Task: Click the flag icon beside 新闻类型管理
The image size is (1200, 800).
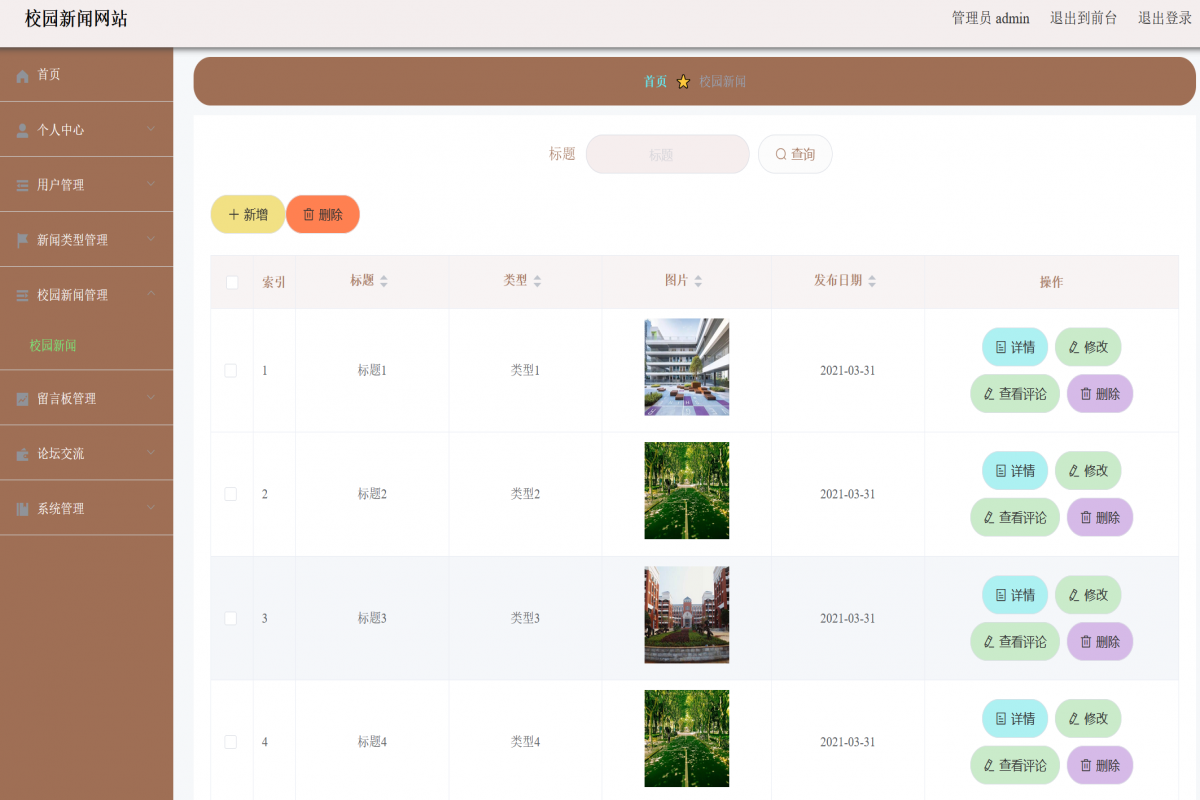Action: (20, 239)
